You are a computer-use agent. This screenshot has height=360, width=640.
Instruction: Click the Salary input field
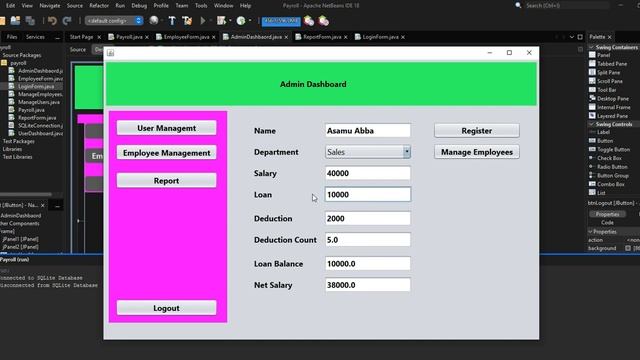coord(368,173)
